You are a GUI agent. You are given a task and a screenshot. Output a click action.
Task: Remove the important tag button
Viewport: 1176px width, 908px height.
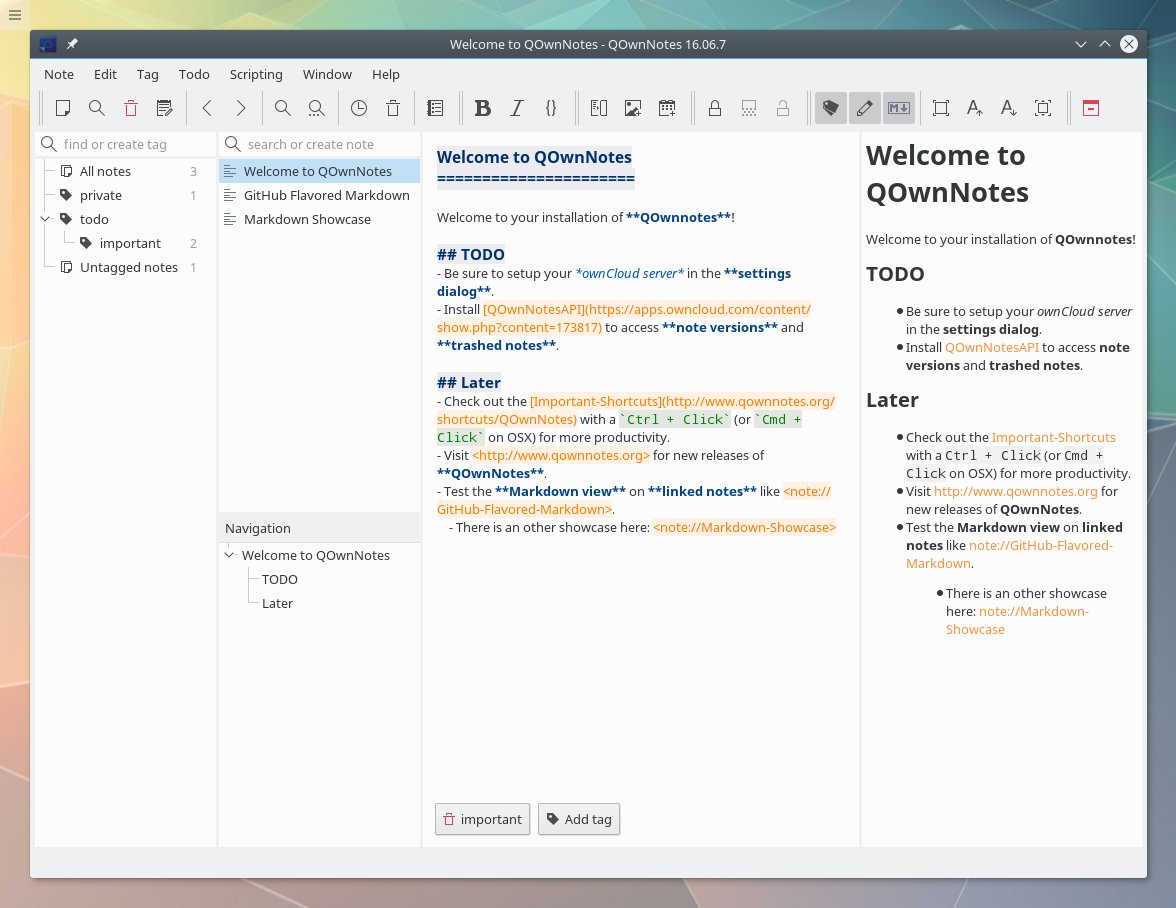(x=482, y=819)
